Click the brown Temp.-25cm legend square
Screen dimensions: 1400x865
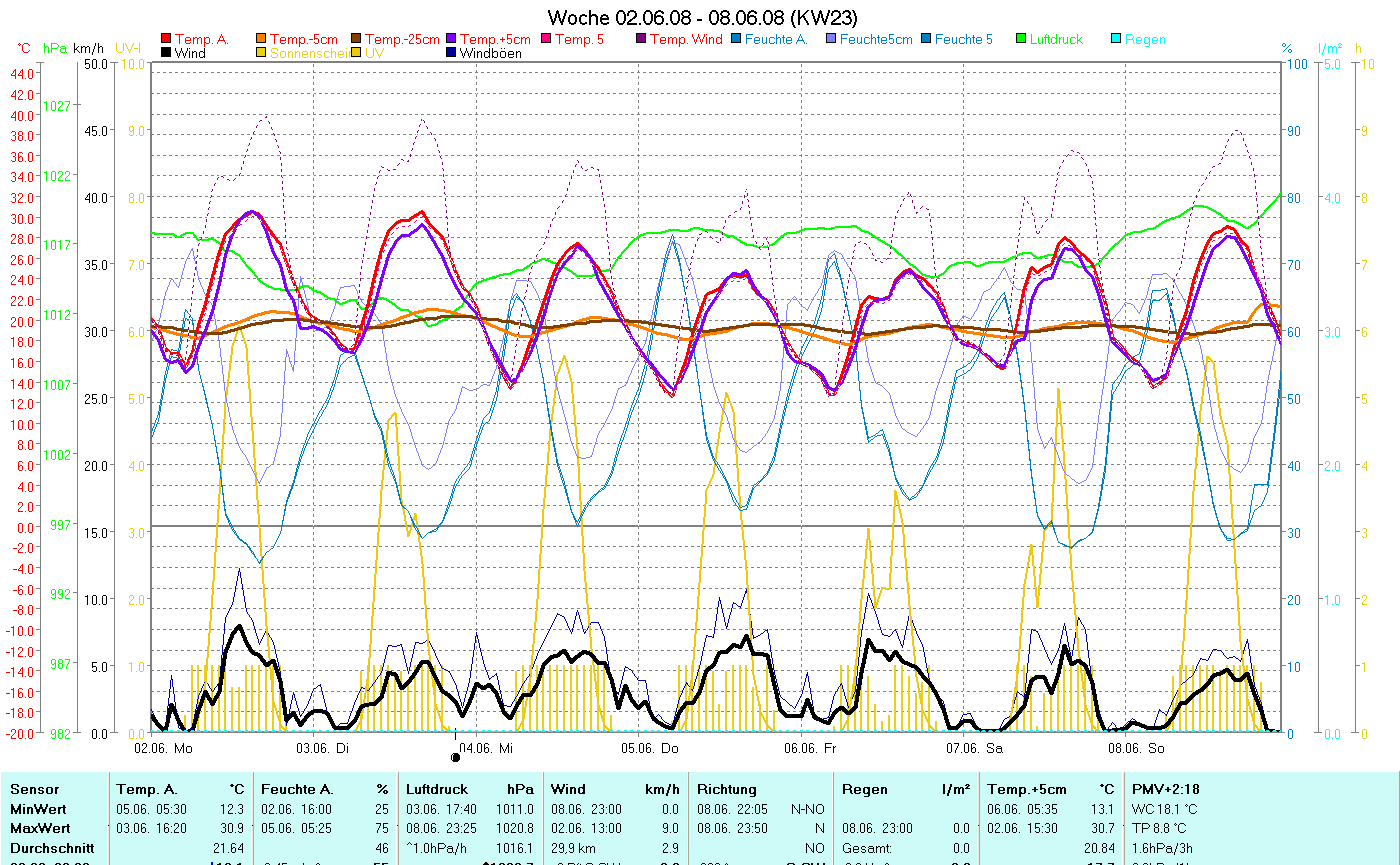[x=356, y=39]
